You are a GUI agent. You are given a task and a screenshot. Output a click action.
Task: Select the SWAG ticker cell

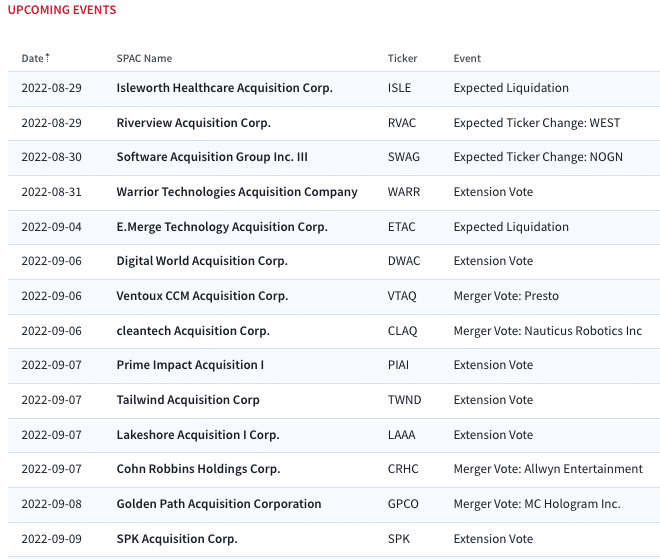pos(404,157)
